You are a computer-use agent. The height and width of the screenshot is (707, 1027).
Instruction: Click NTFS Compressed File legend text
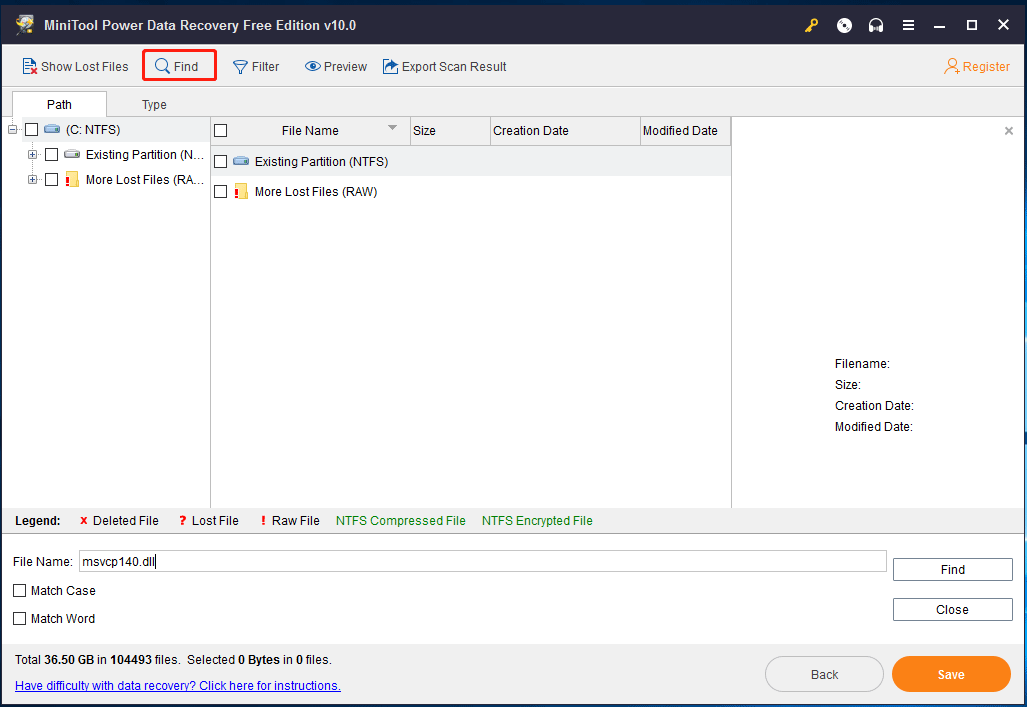(x=401, y=520)
